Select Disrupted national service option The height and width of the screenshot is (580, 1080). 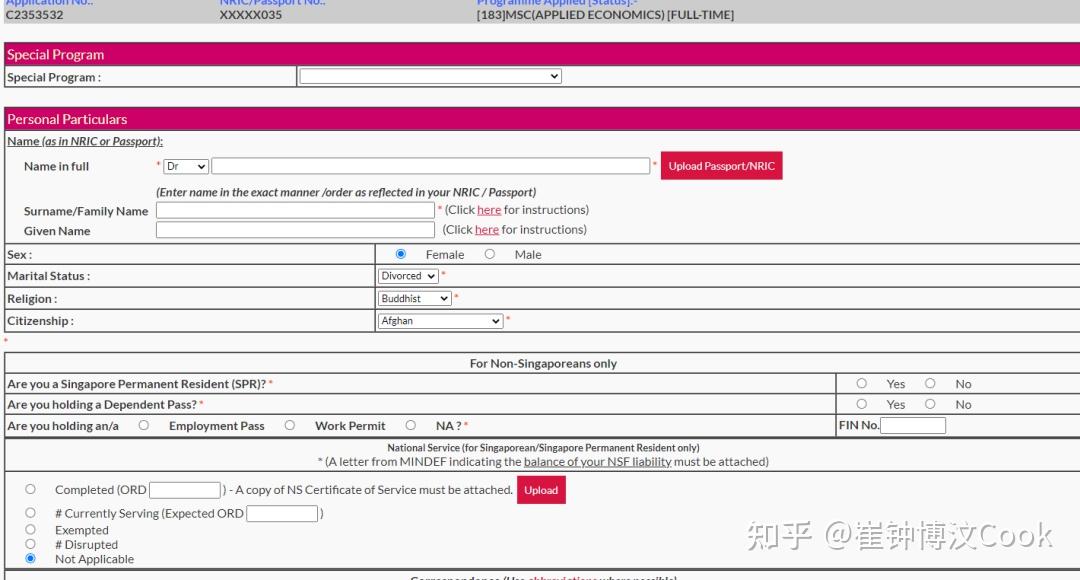tap(30, 544)
